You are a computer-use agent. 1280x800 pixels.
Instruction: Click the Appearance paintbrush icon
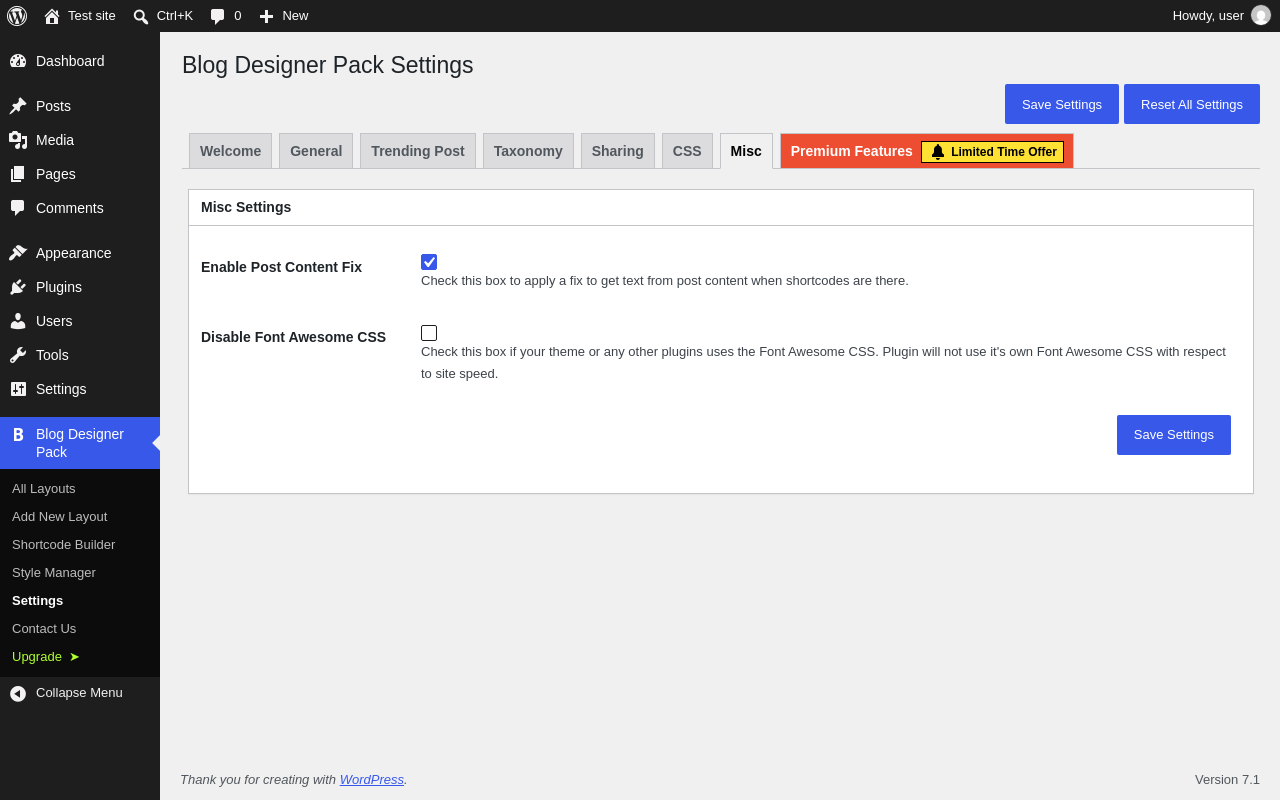(x=18, y=253)
